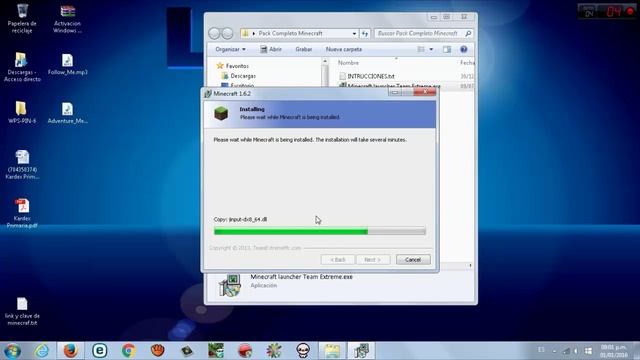Image resolution: width=640 pixels, height=360 pixels.
Task: Change view with Explorer view icon
Action: click(421, 49)
